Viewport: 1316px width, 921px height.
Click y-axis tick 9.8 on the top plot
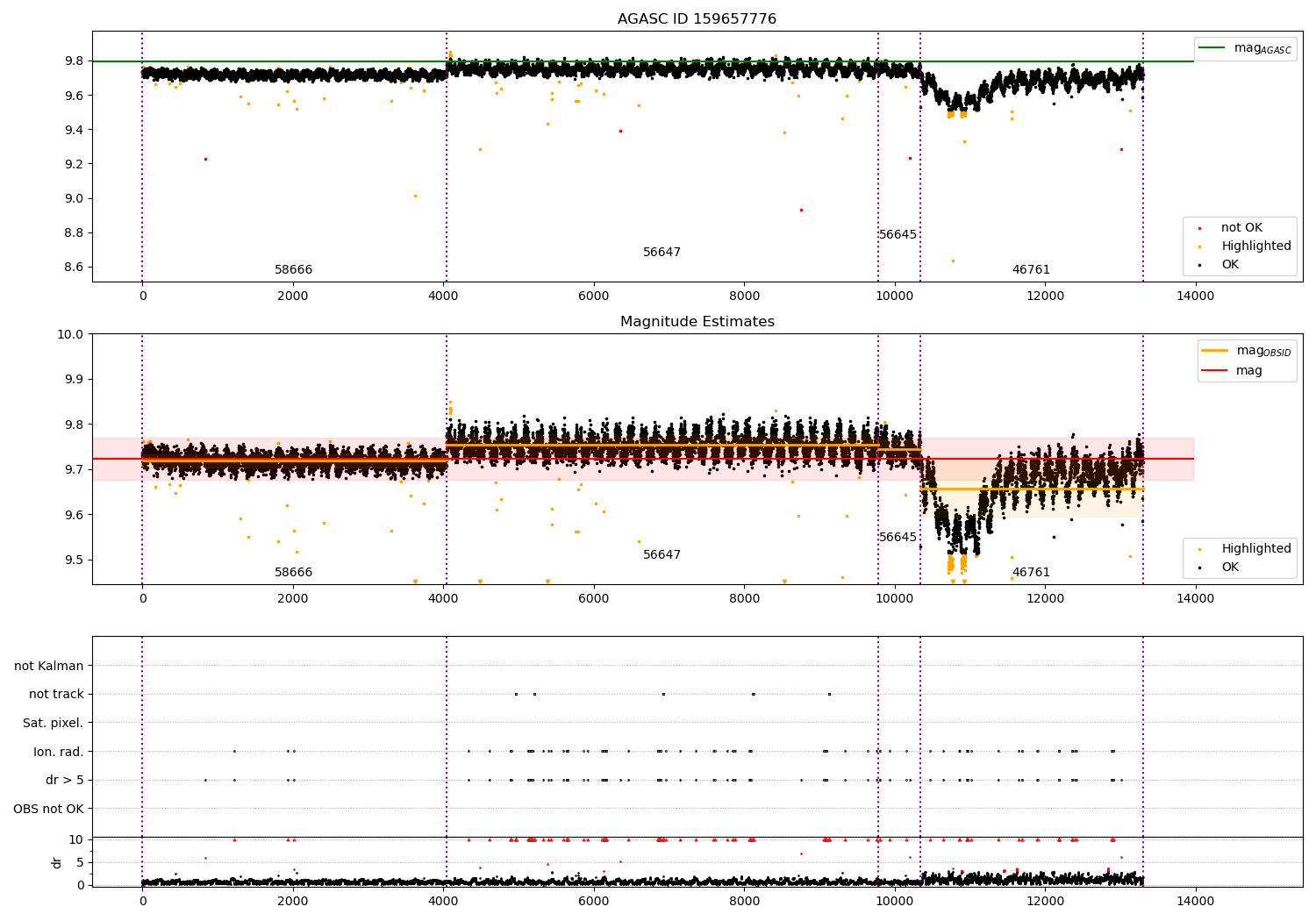coord(74,61)
